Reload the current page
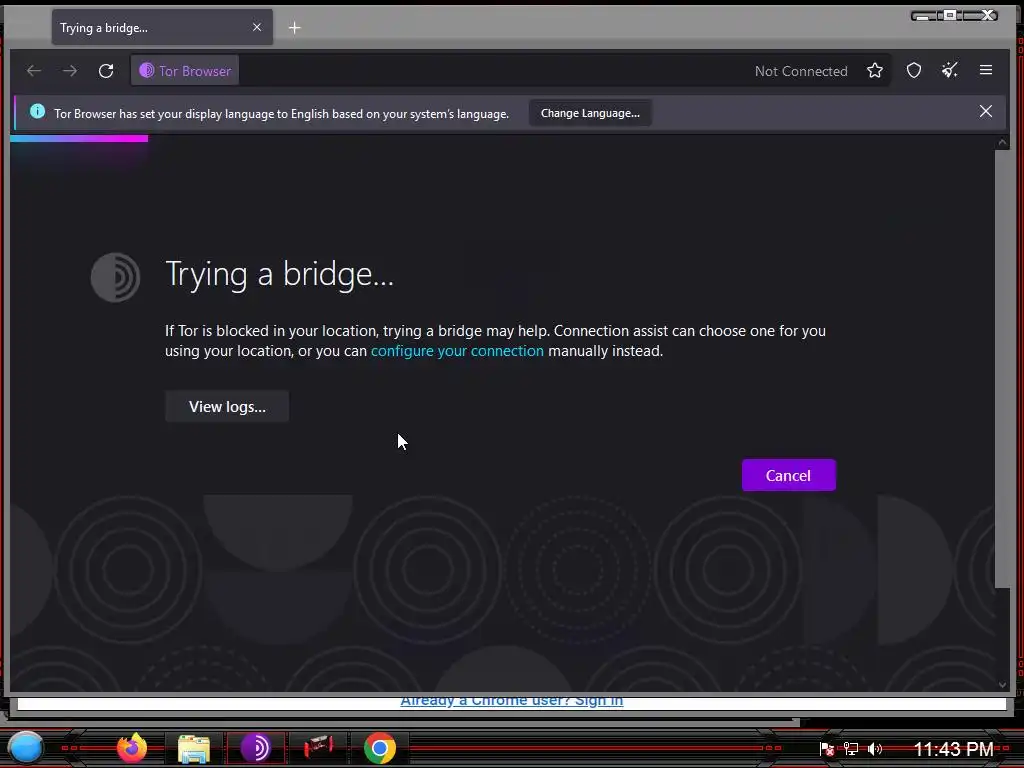1024x768 pixels. [106, 71]
